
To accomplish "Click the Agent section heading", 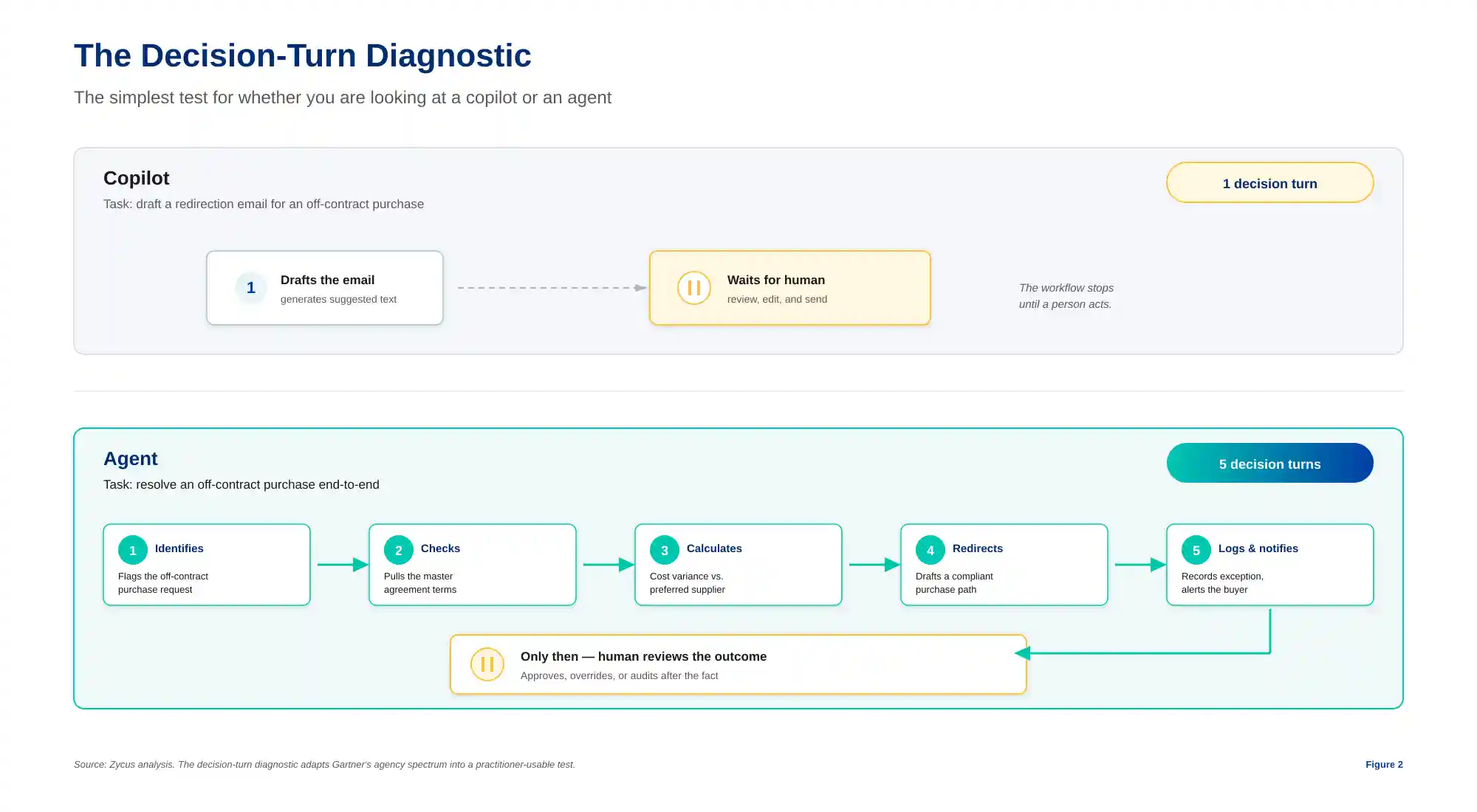I will pyautogui.click(x=131, y=458).
